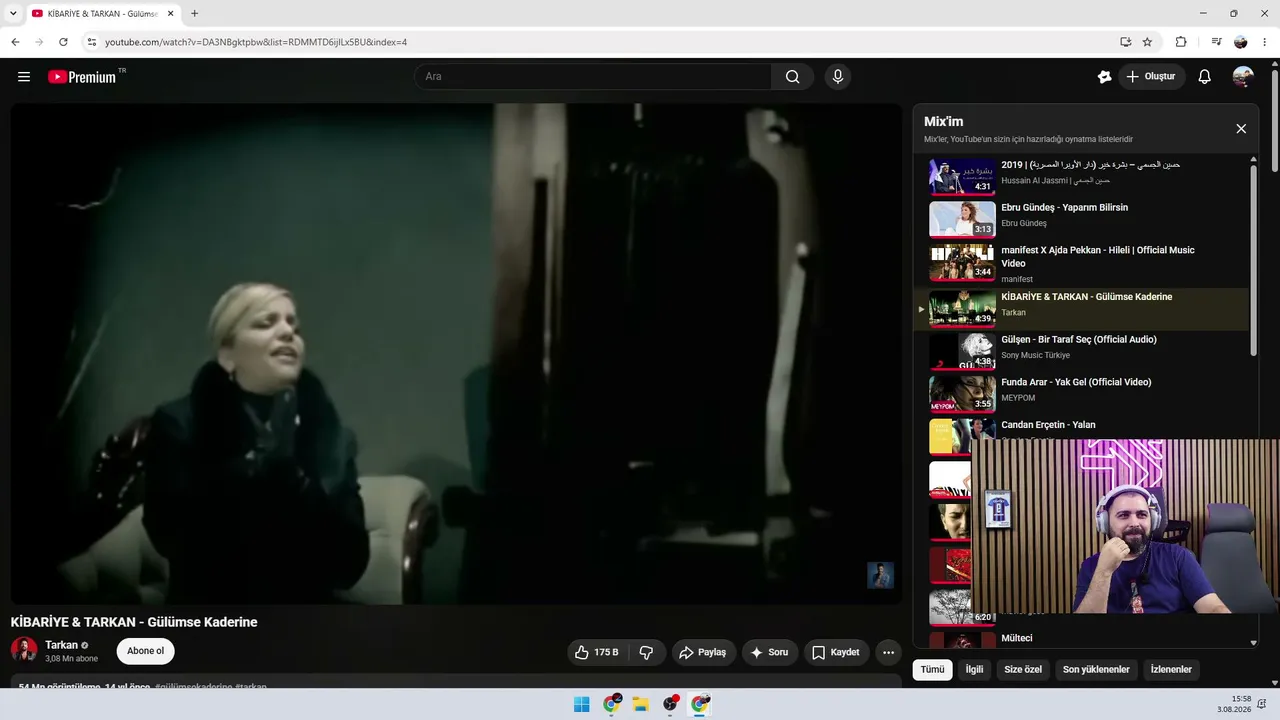Close the KİBARİYE & TARKAN tab
This screenshot has width=1280, height=720.
point(171,14)
